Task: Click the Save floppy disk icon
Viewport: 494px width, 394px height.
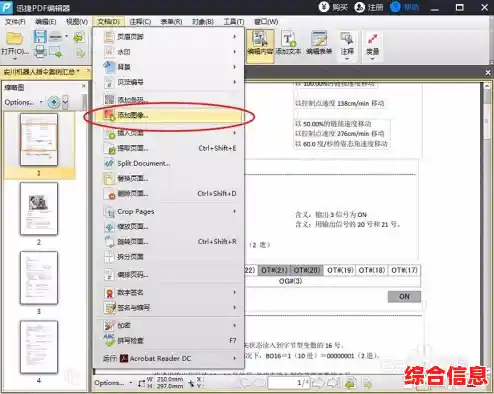Action: point(40,36)
